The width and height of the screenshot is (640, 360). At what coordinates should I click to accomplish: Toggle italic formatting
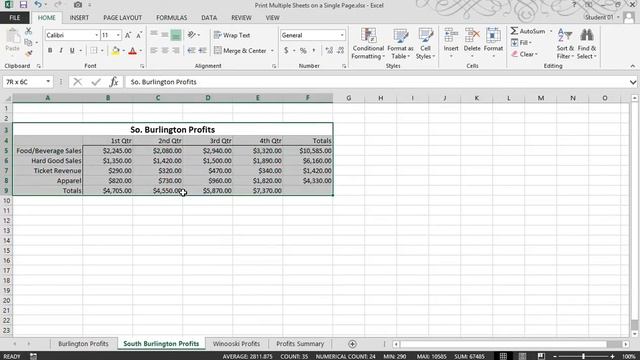(61, 51)
